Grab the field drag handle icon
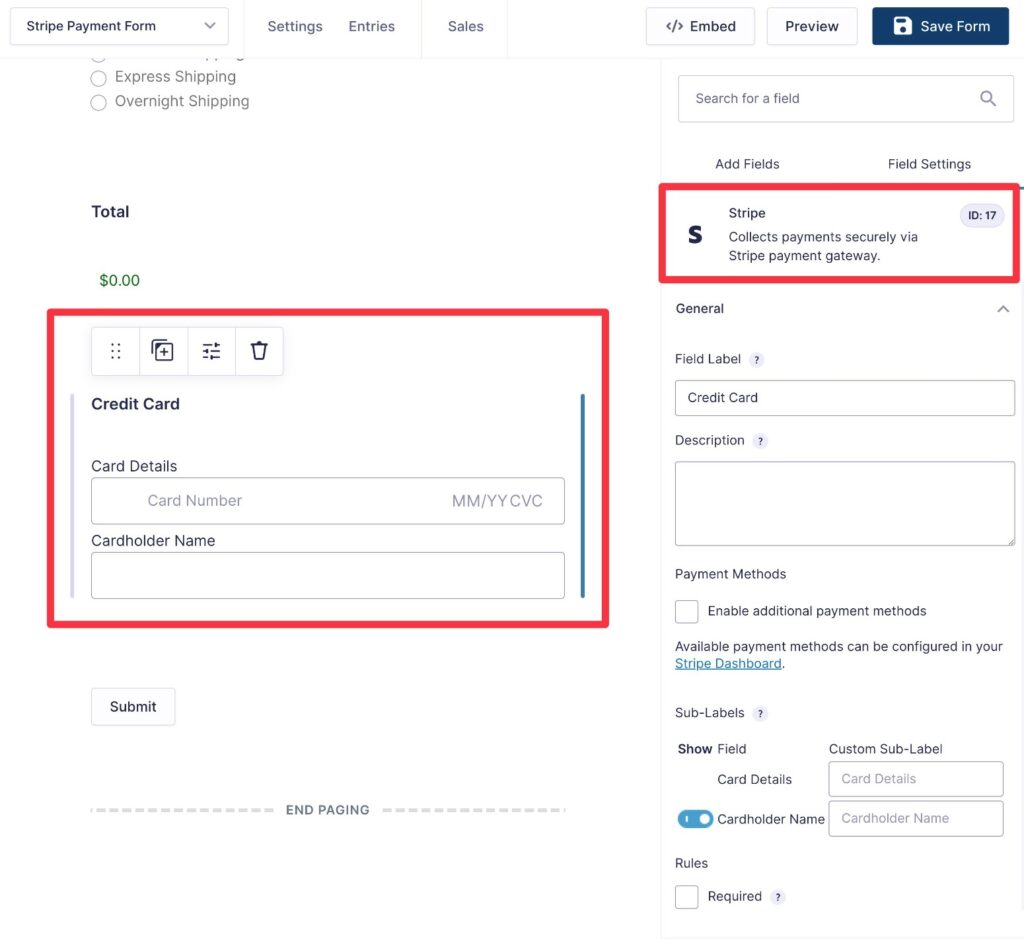 coord(115,351)
